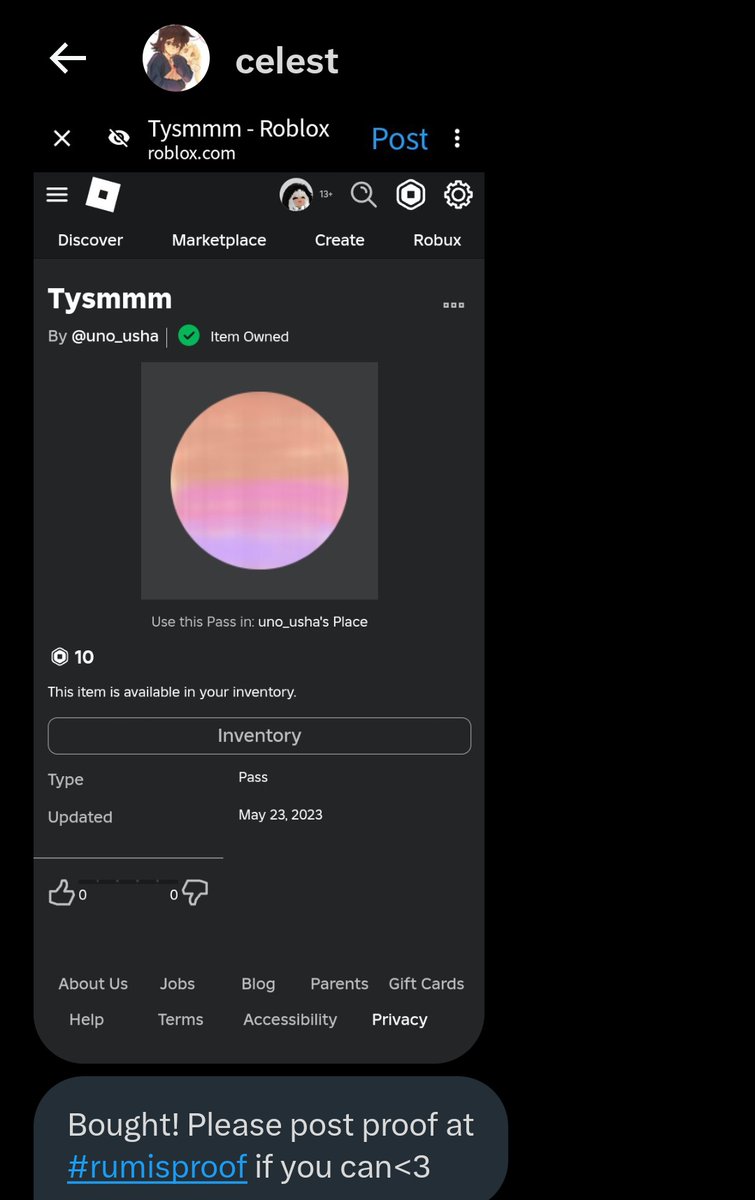Click the Inventory button
Viewport: 755px width, 1200px height.
[x=259, y=735]
